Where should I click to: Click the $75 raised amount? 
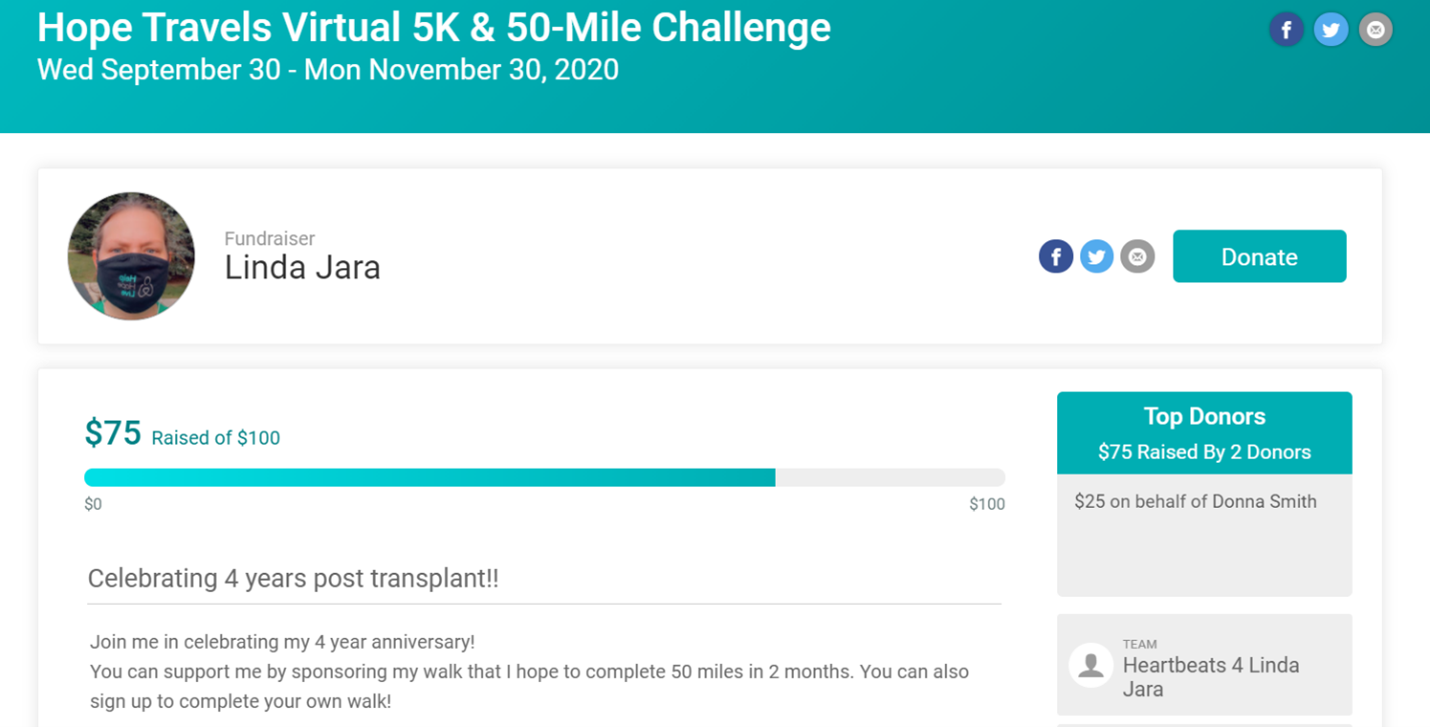point(113,433)
